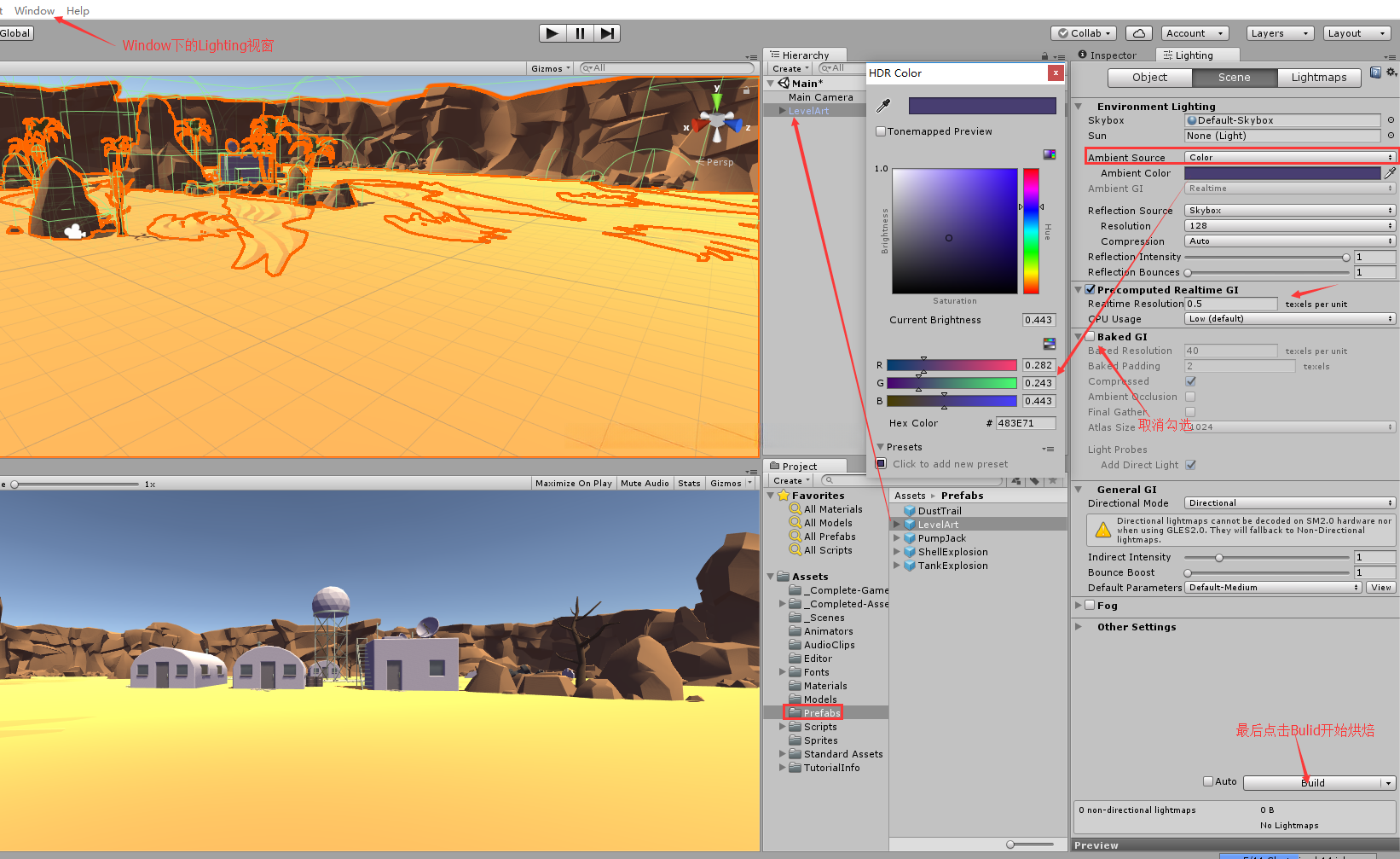Switch to the Lightmaps tab
Screen dimensions: 1400x859
(x=1318, y=78)
